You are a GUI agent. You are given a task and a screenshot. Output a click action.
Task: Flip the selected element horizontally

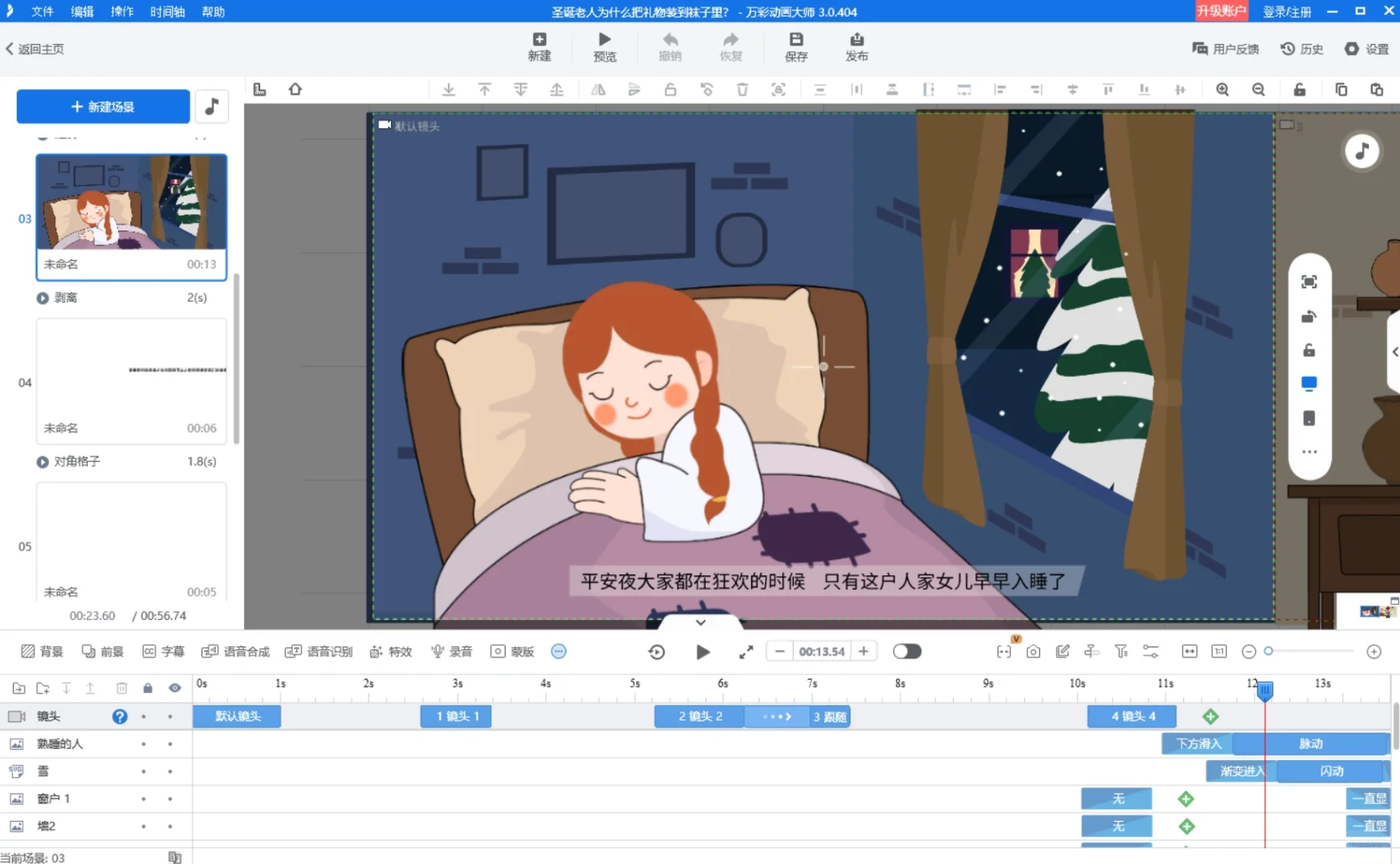tap(598, 89)
